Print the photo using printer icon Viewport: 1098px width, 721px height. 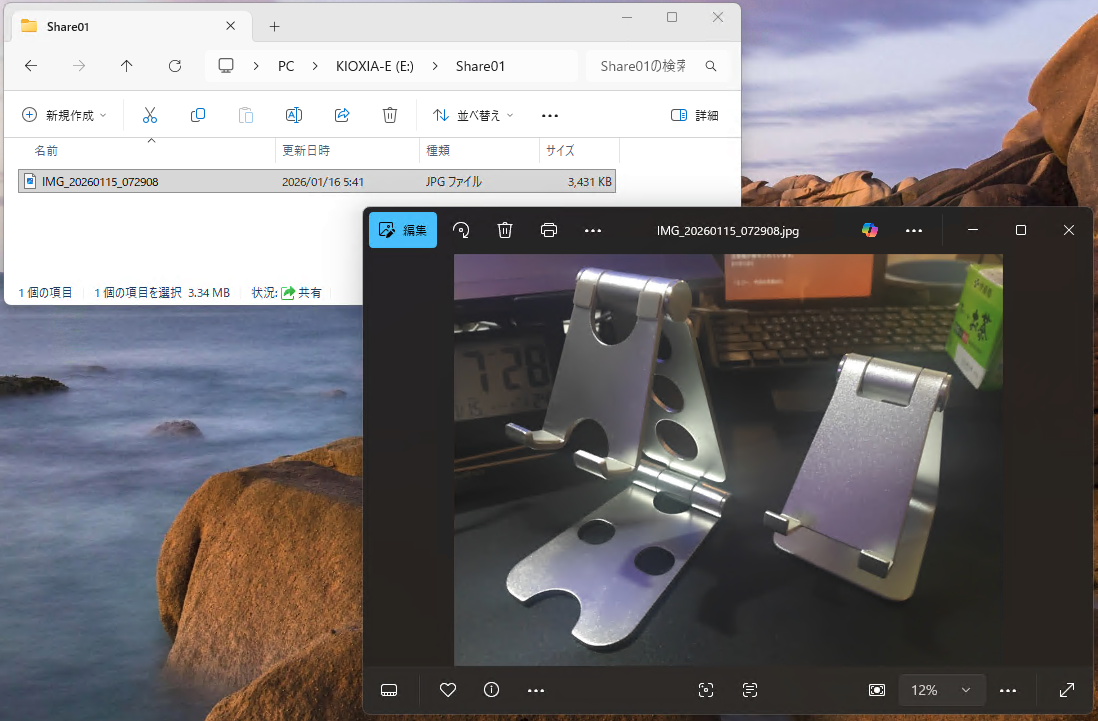point(548,230)
